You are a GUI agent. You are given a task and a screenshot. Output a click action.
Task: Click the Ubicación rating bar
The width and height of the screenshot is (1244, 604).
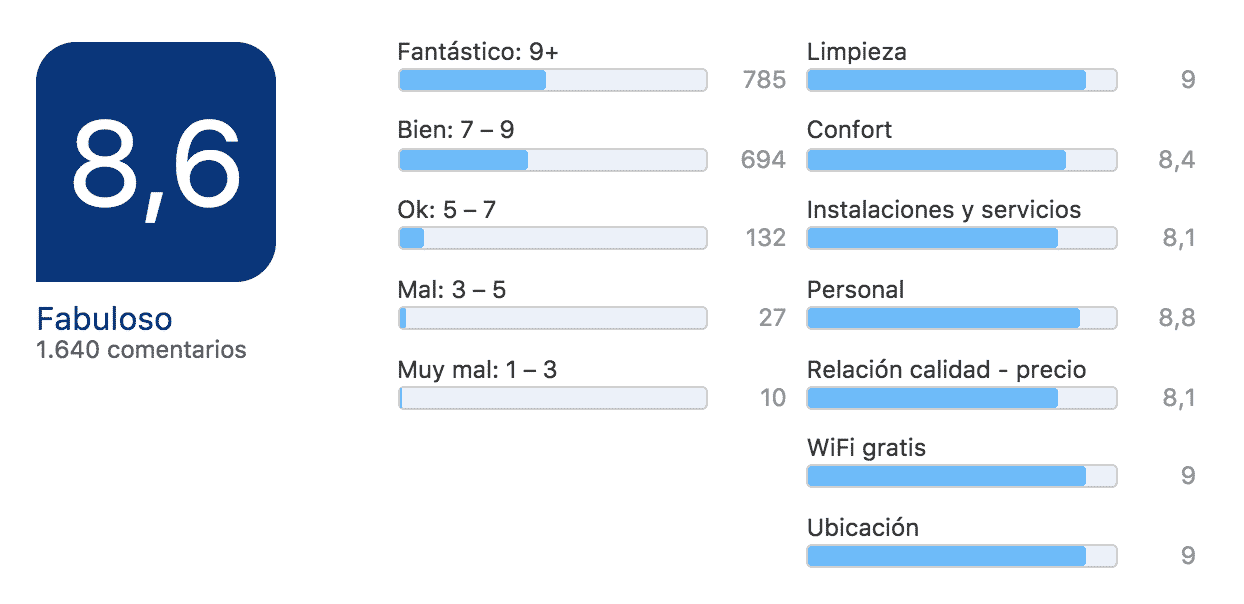(962, 556)
